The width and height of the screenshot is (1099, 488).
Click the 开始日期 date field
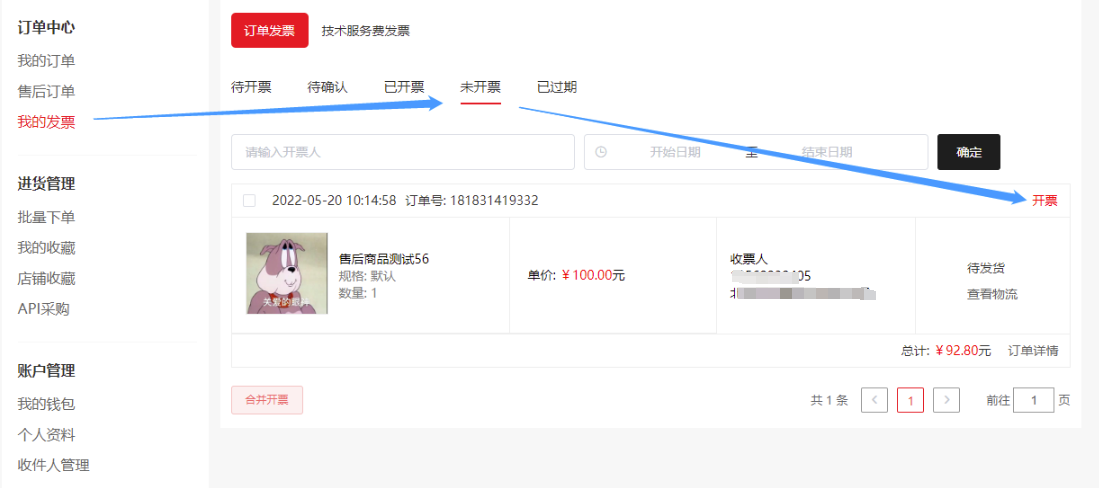[x=675, y=152]
